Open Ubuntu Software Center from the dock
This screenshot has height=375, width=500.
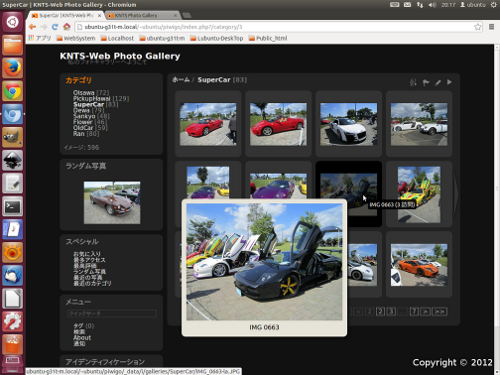click(x=13, y=344)
